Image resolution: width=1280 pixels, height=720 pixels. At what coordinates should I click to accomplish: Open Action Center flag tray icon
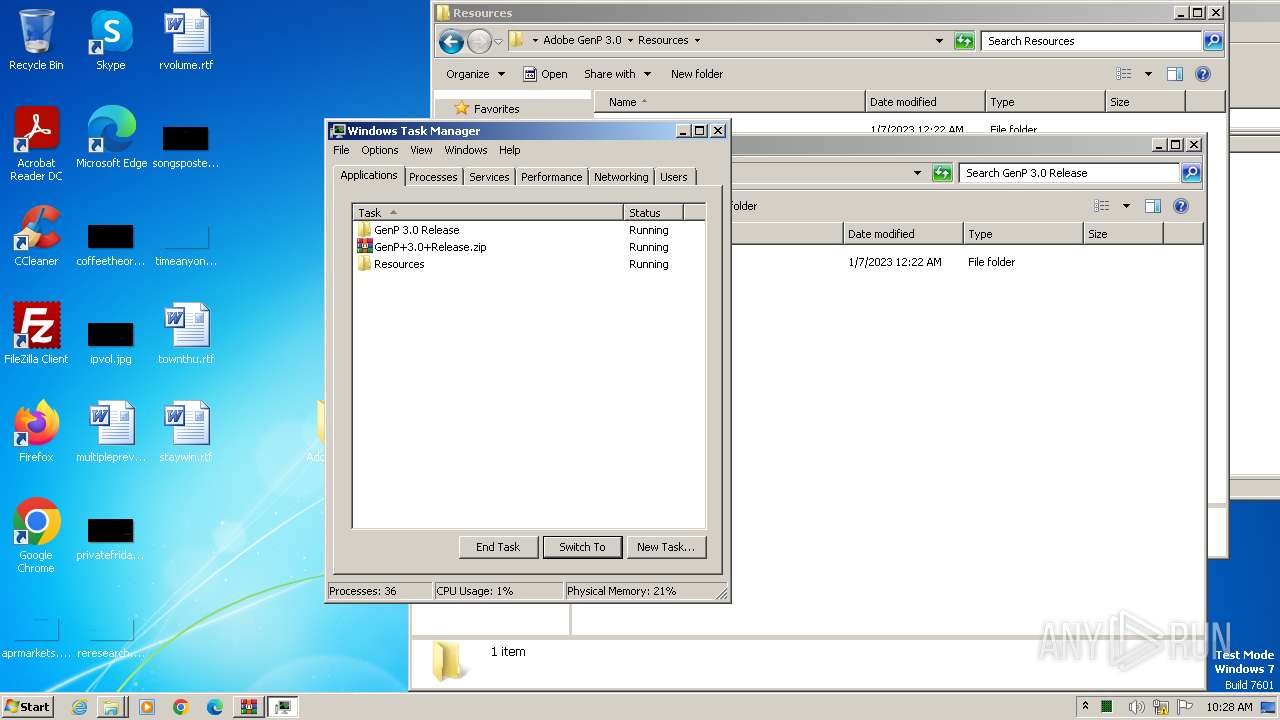tap(1185, 707)
